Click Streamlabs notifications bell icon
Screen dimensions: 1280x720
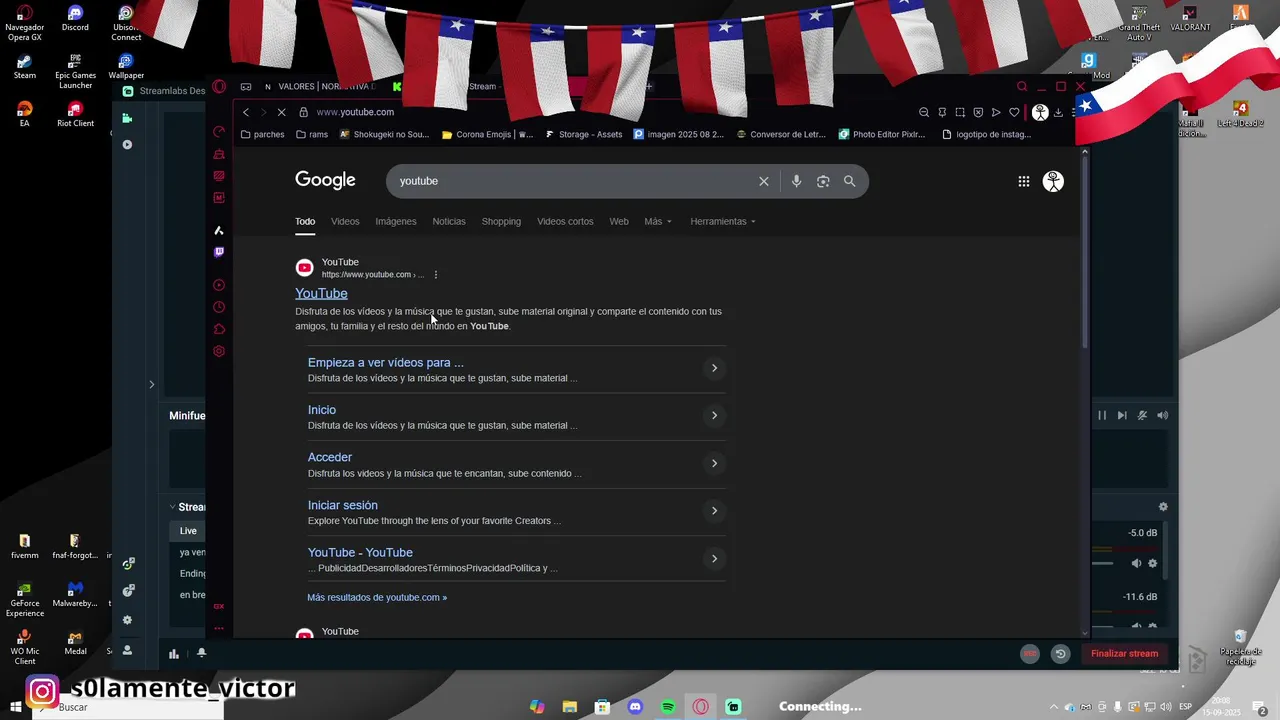pos(202,653)
